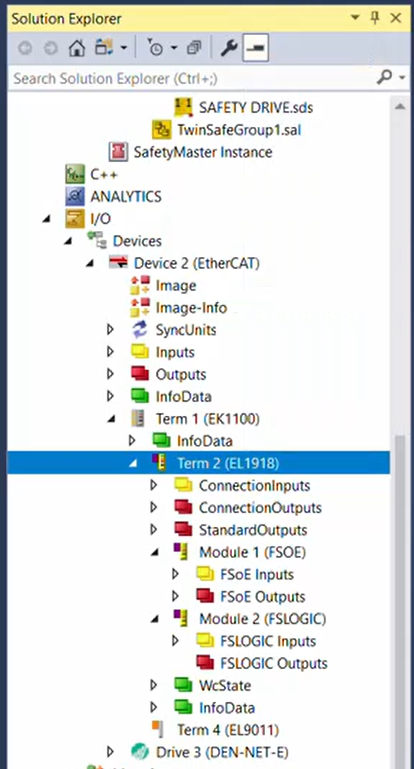Click the Search Solution Explorer field
Image resolution: width=414 pixels, height=769 pixels.
pyautogui.click(x=194, y=78)
